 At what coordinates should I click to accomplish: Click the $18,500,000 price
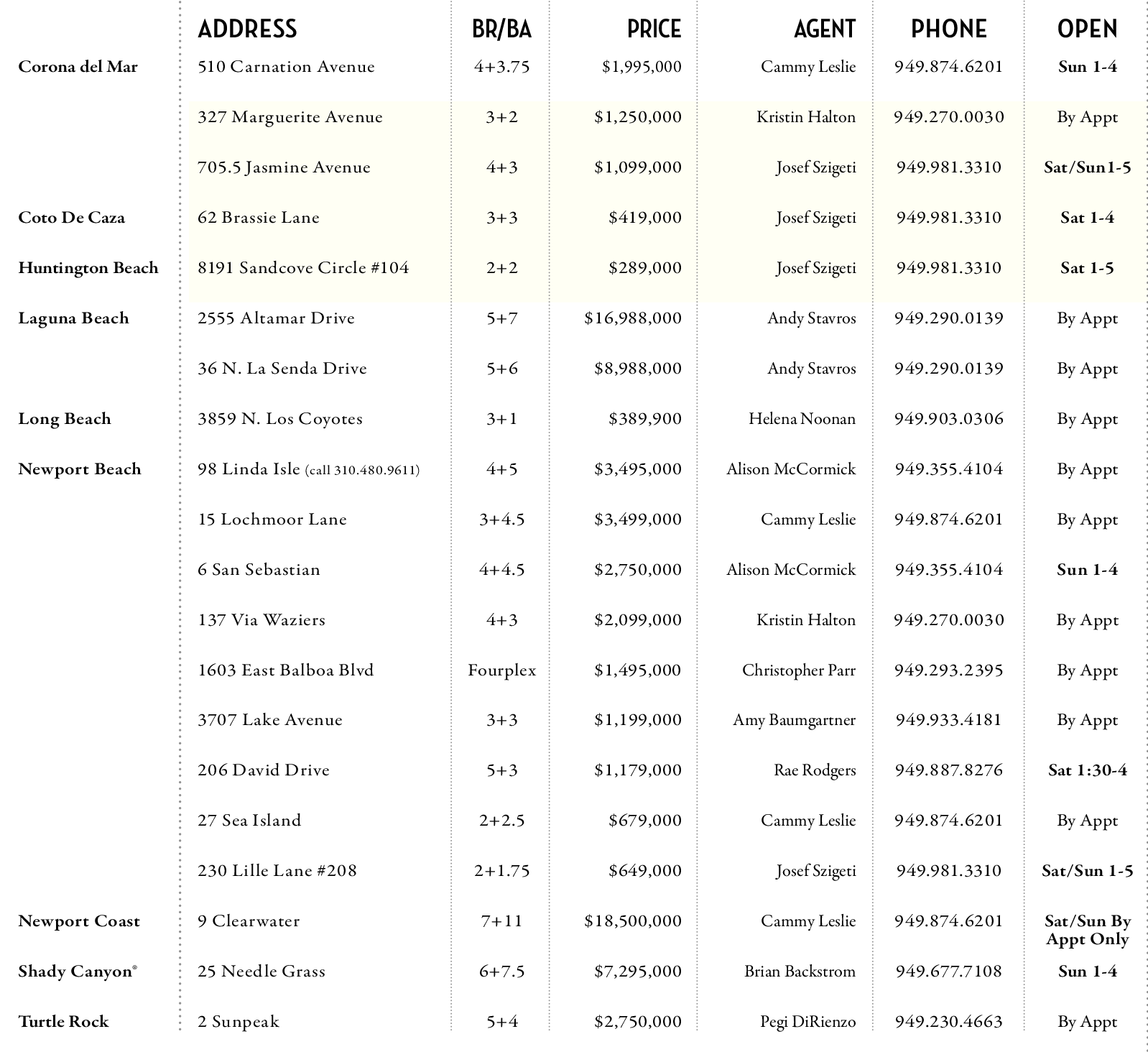tap(632, 921)
